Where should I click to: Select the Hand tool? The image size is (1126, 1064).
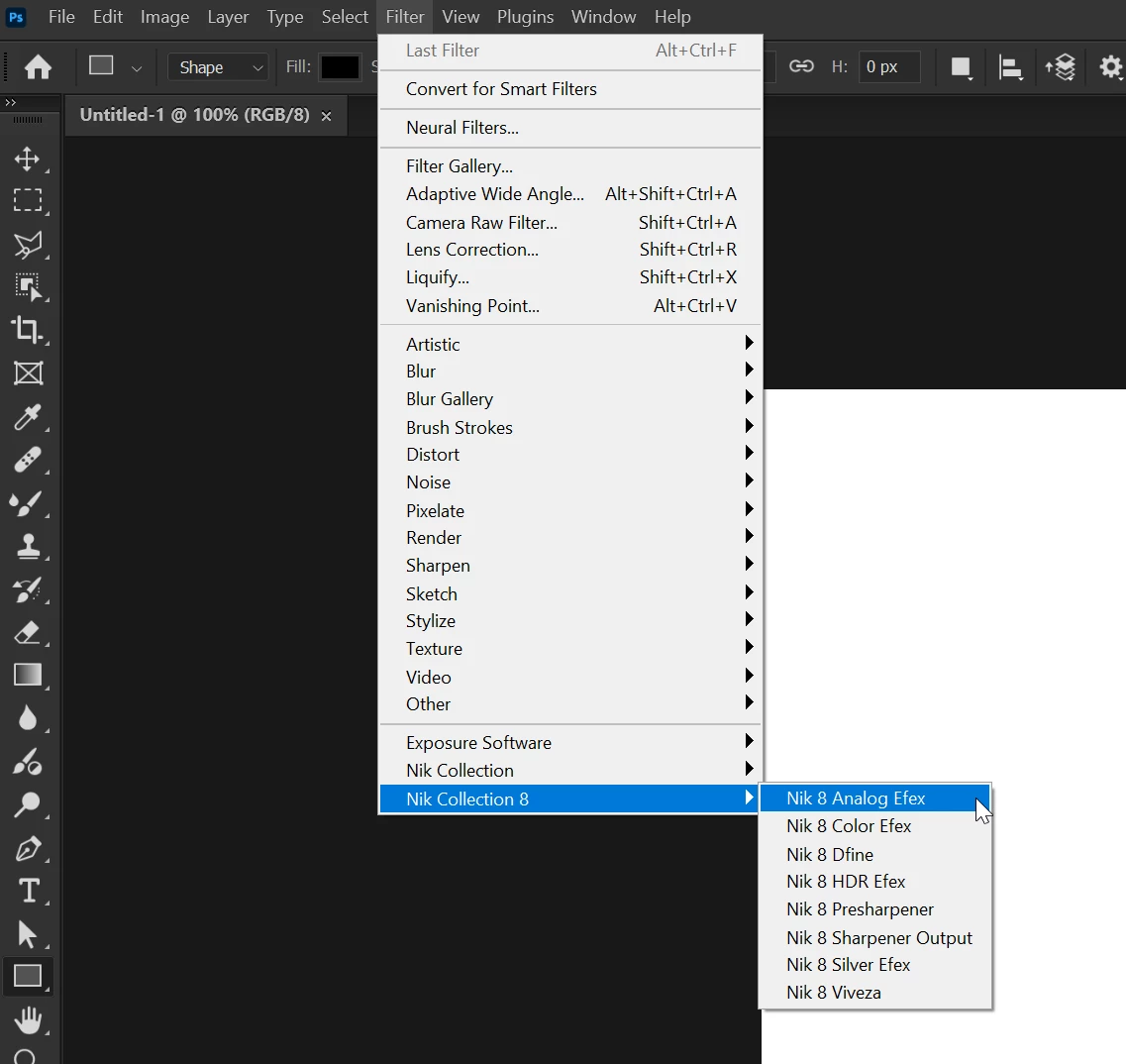coord(28,1020)
